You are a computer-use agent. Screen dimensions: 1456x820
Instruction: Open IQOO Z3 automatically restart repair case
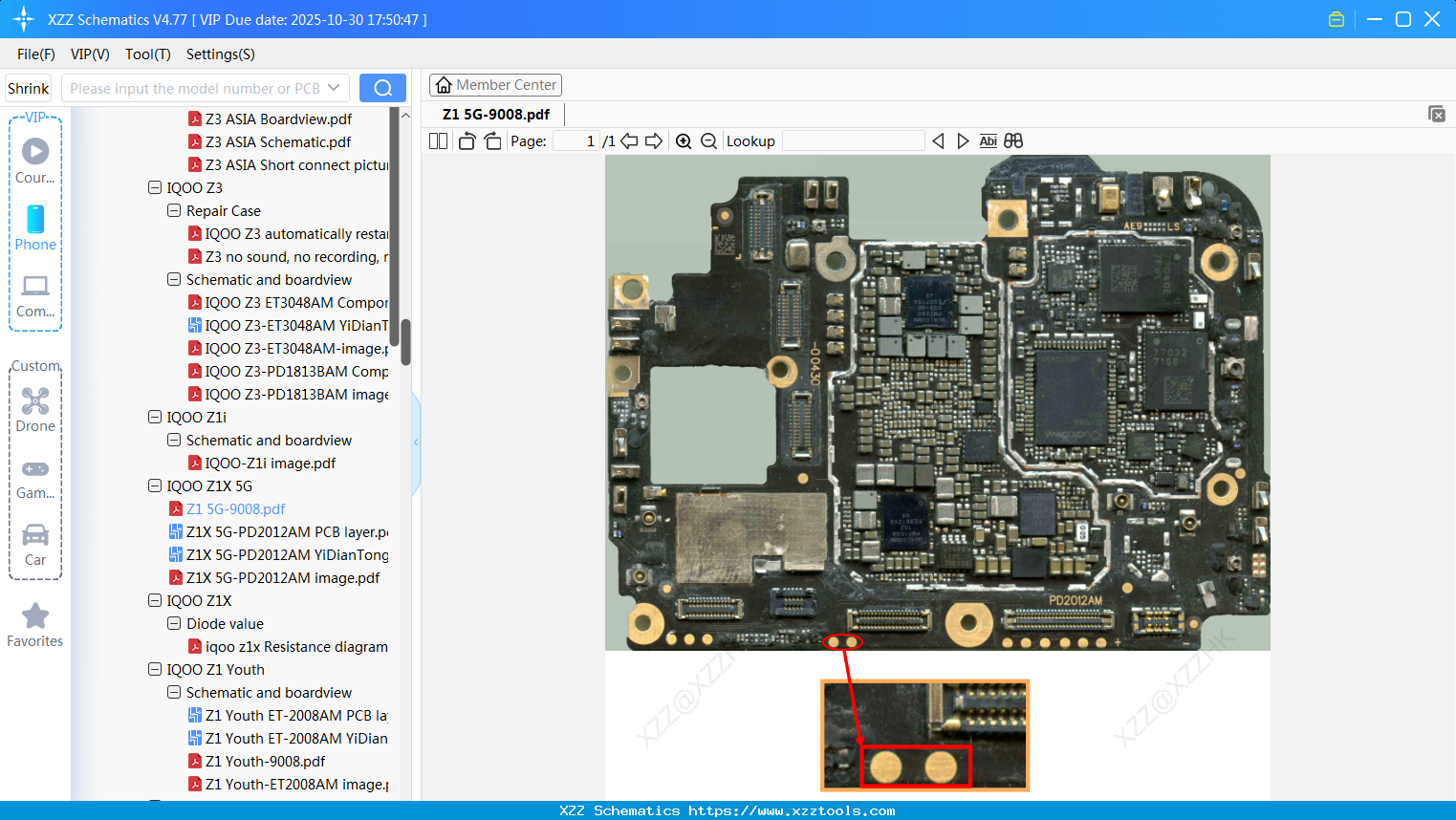click(288, 233)
